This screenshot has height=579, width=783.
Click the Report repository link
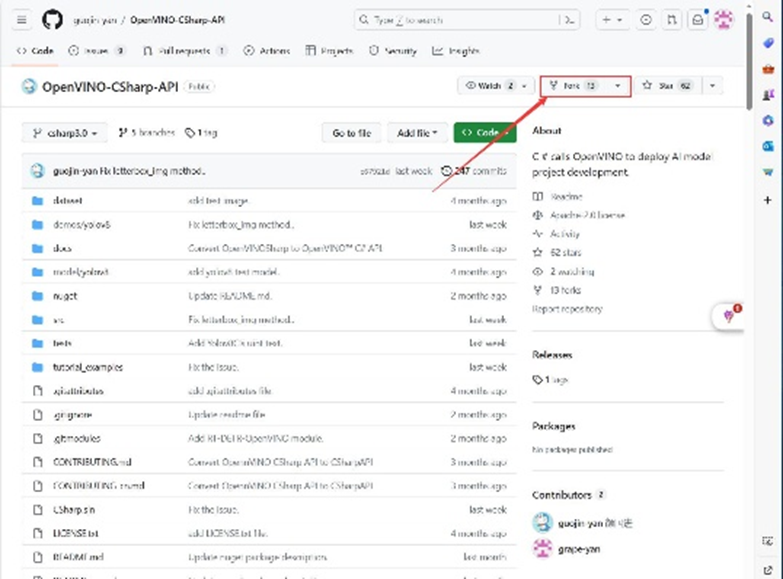point(567,309)
